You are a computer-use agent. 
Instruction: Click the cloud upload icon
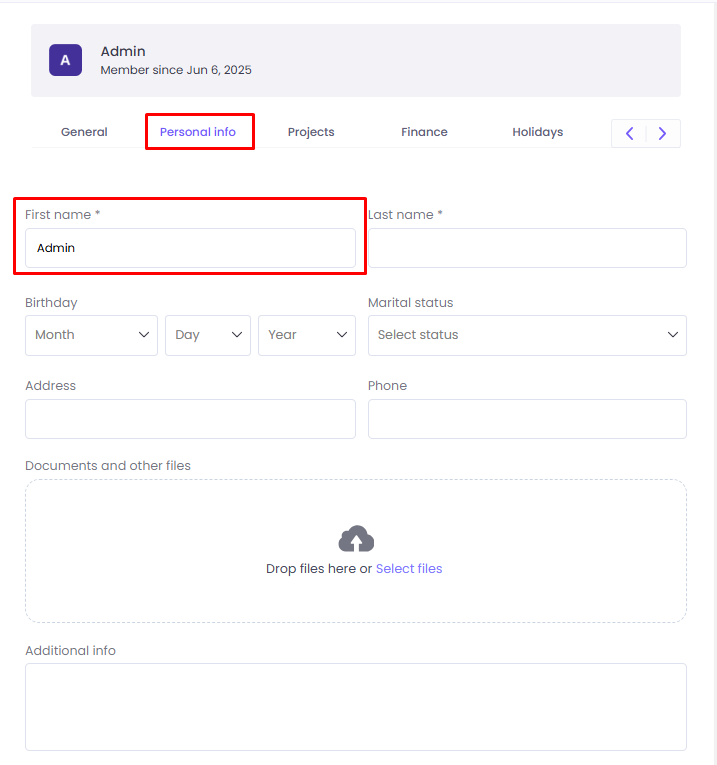point(356,539)
